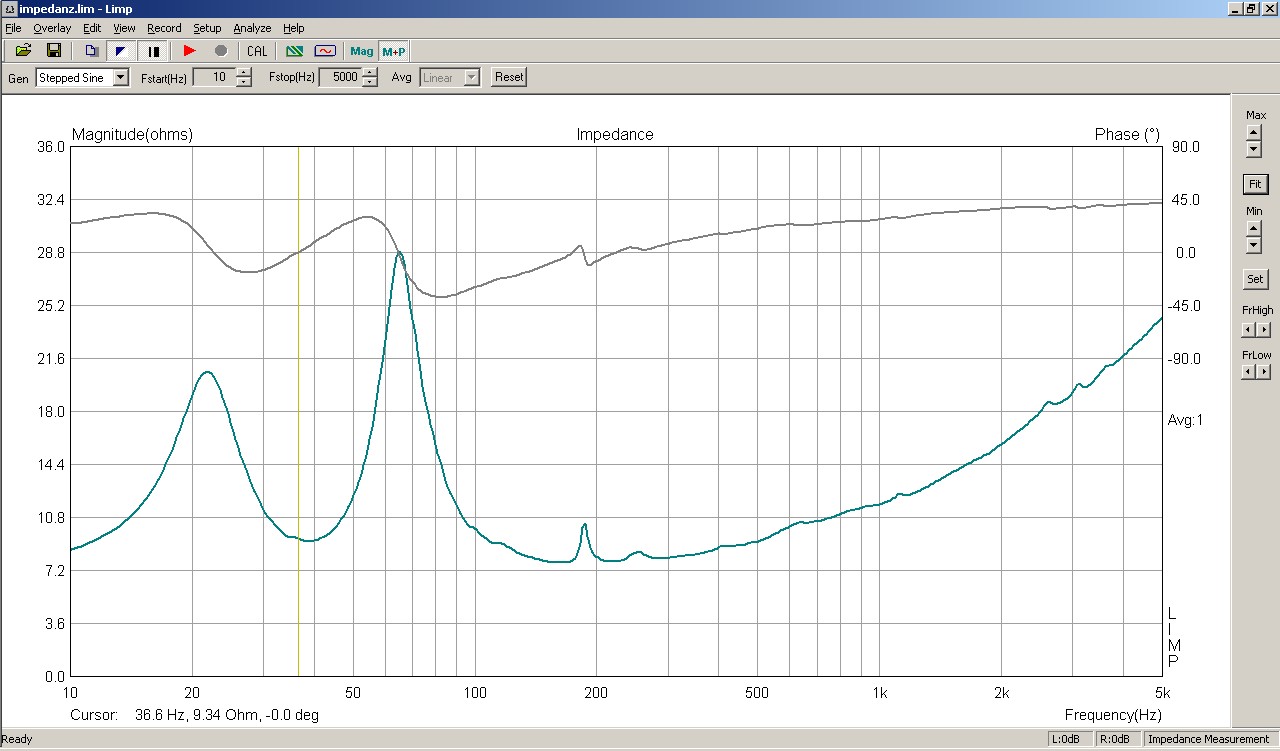Image resolution: width=1280 pixels, height=751 pixels.
Task: Click the open file folder icon
Action: coord(23,51)
